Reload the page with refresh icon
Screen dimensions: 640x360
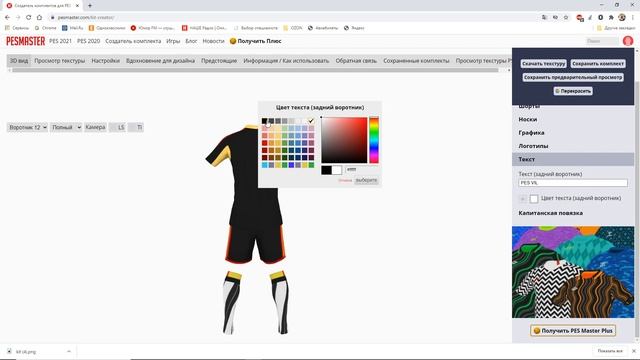(29, 18)
